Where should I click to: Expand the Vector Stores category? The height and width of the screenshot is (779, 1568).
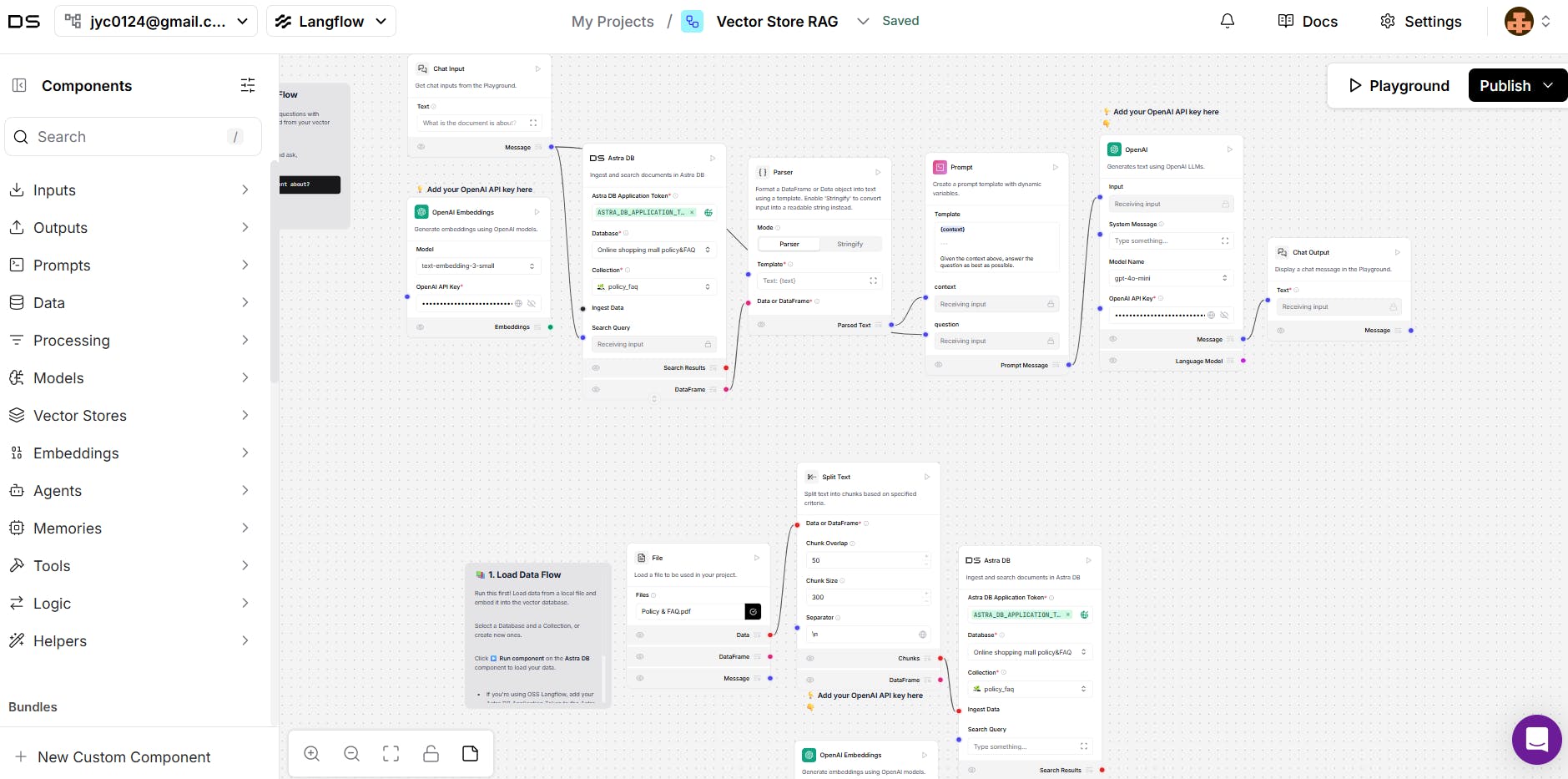click(x=129, y=415)
